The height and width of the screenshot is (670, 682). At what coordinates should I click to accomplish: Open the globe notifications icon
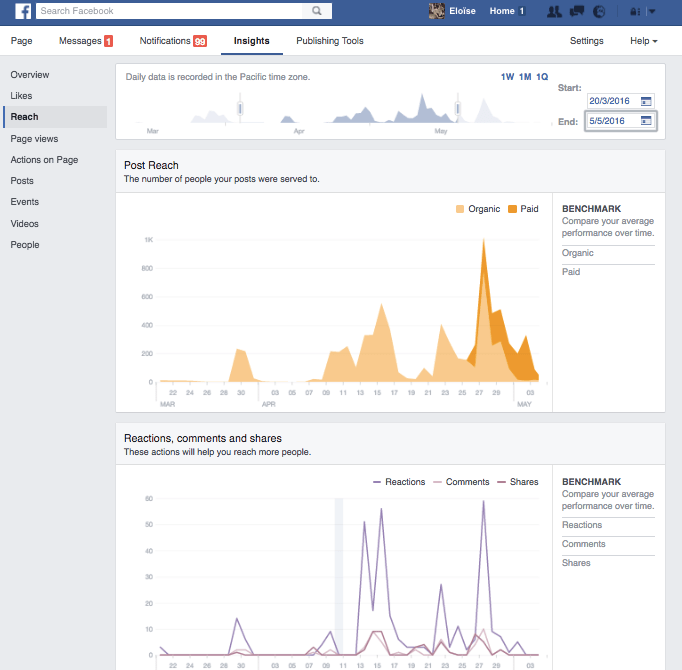click(599, 12)
